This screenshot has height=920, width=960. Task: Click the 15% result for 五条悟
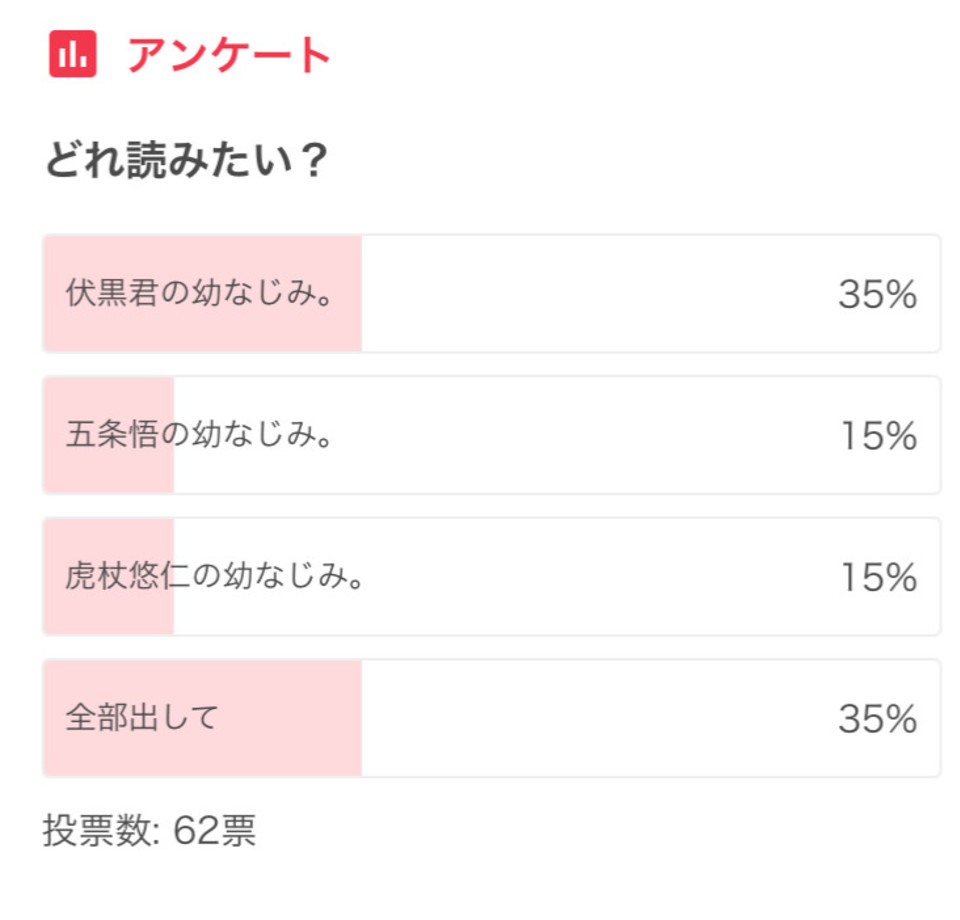pos(879,436)
